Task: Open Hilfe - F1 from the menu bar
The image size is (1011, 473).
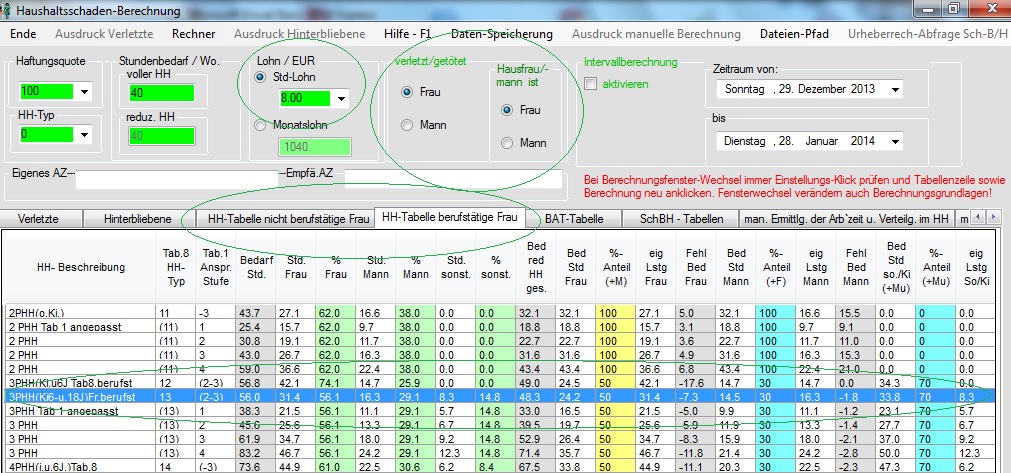Action: tap(407, 34)
